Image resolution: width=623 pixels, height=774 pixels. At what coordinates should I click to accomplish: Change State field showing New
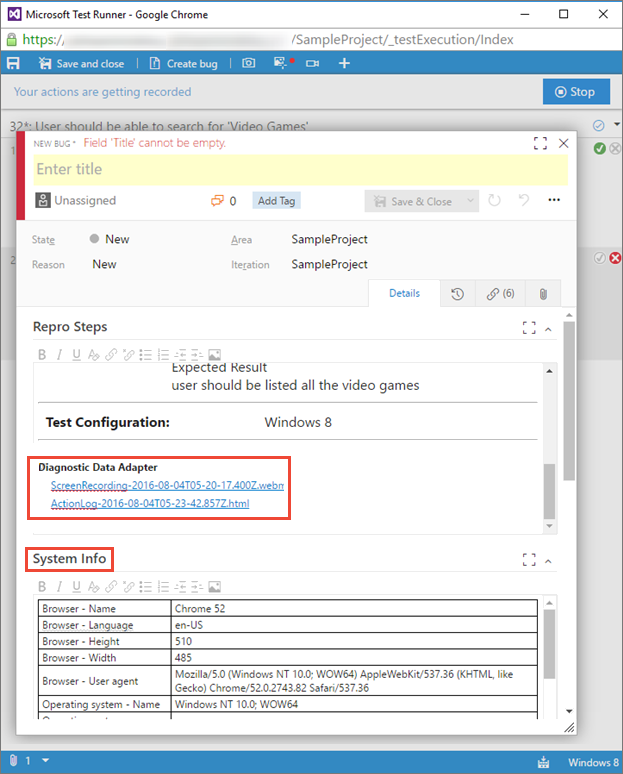pos(117,239)
